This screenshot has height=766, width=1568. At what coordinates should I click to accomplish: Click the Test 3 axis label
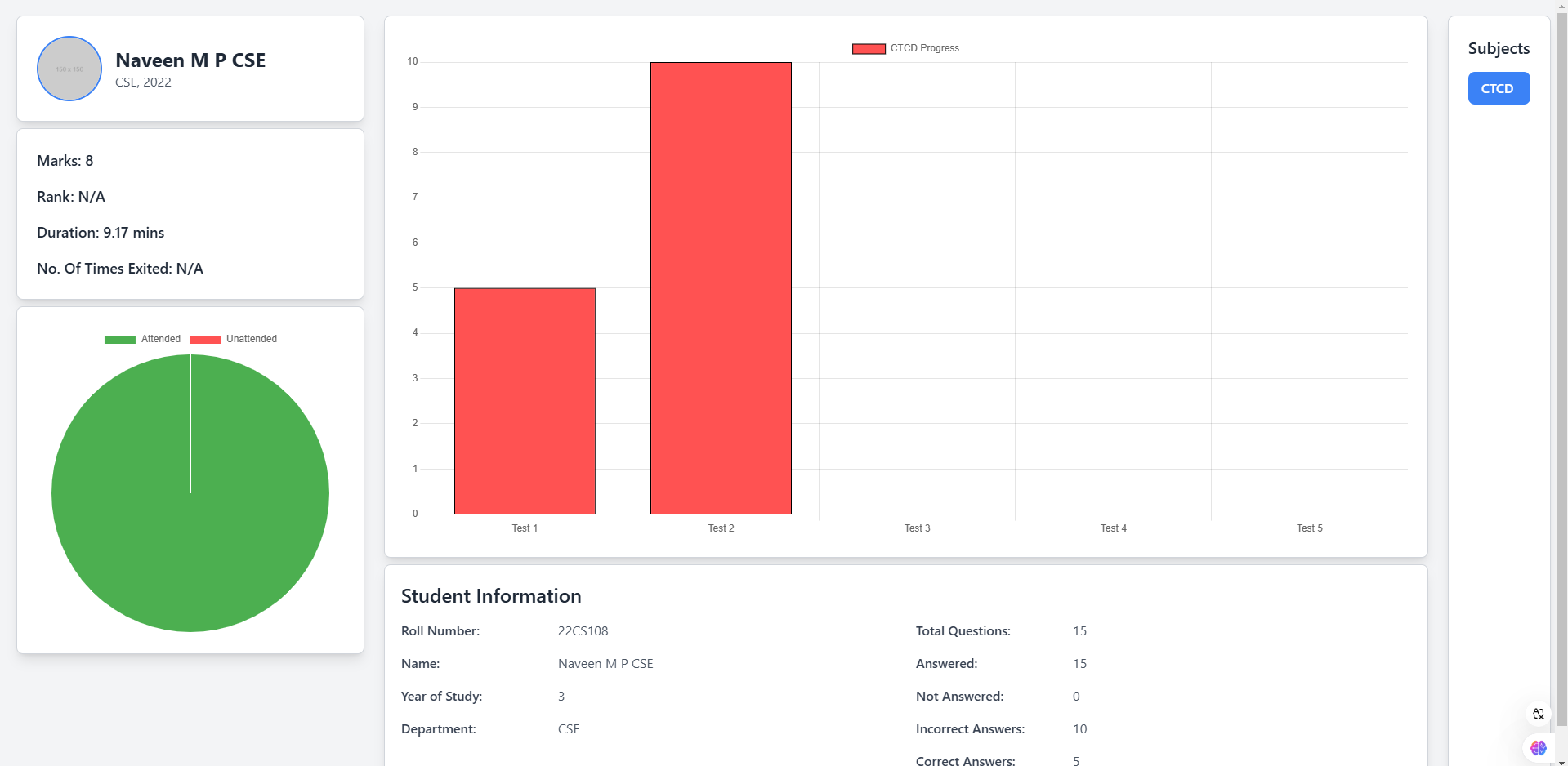click(917, 528)
